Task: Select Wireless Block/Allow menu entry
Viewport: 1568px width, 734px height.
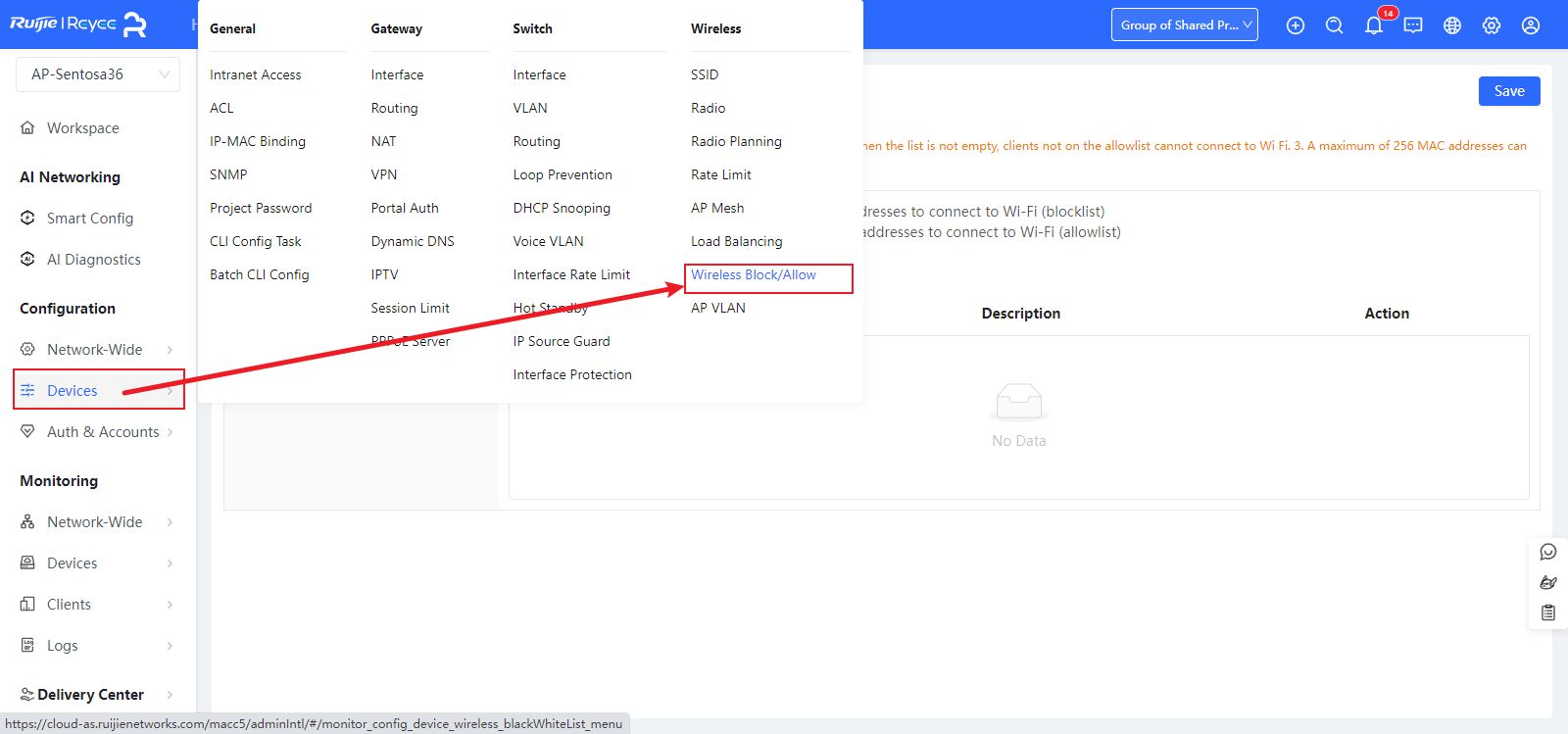Action: tap(754, 275)
